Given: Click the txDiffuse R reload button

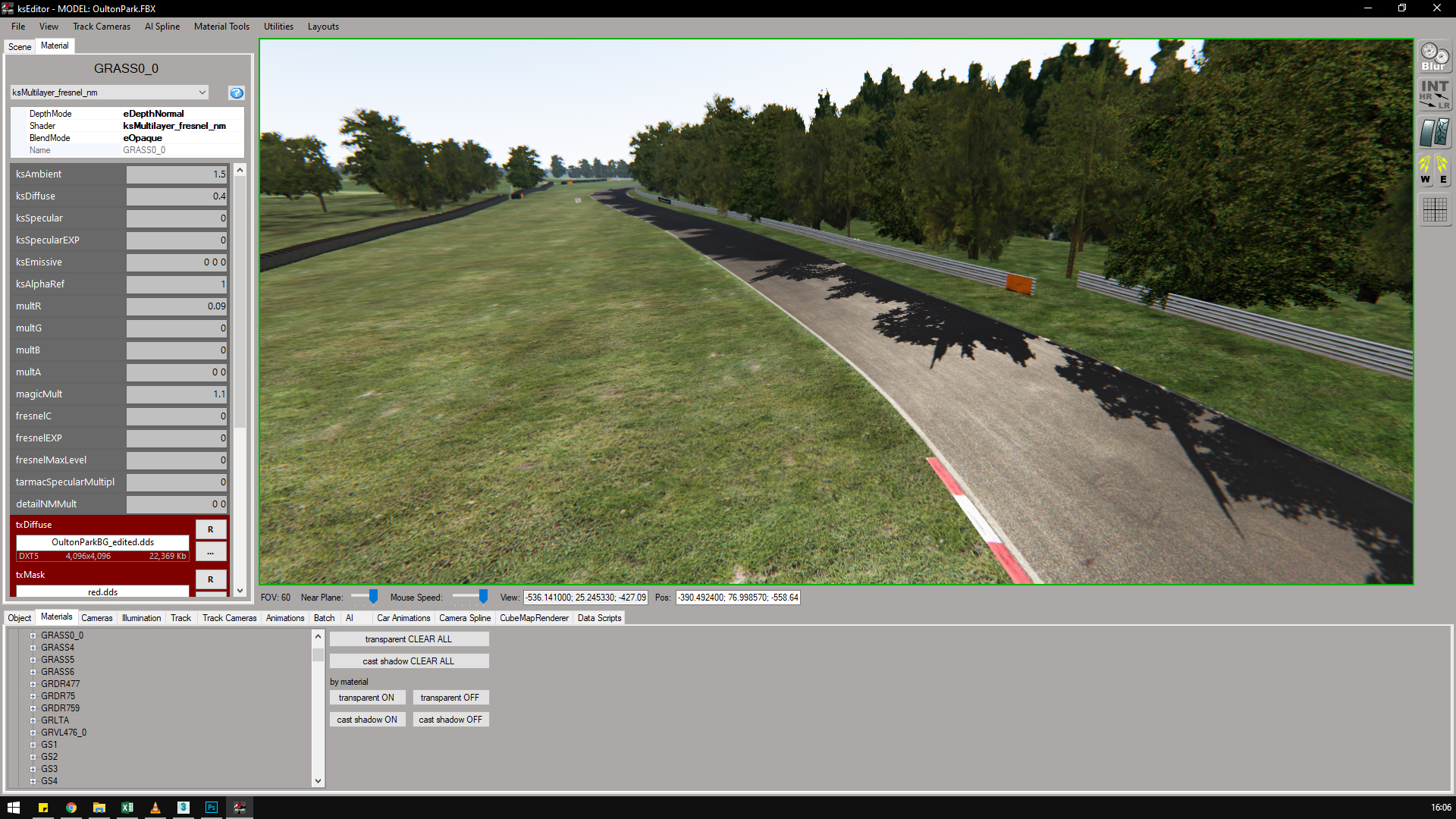Looking at the screenshot, I should 211,529.
